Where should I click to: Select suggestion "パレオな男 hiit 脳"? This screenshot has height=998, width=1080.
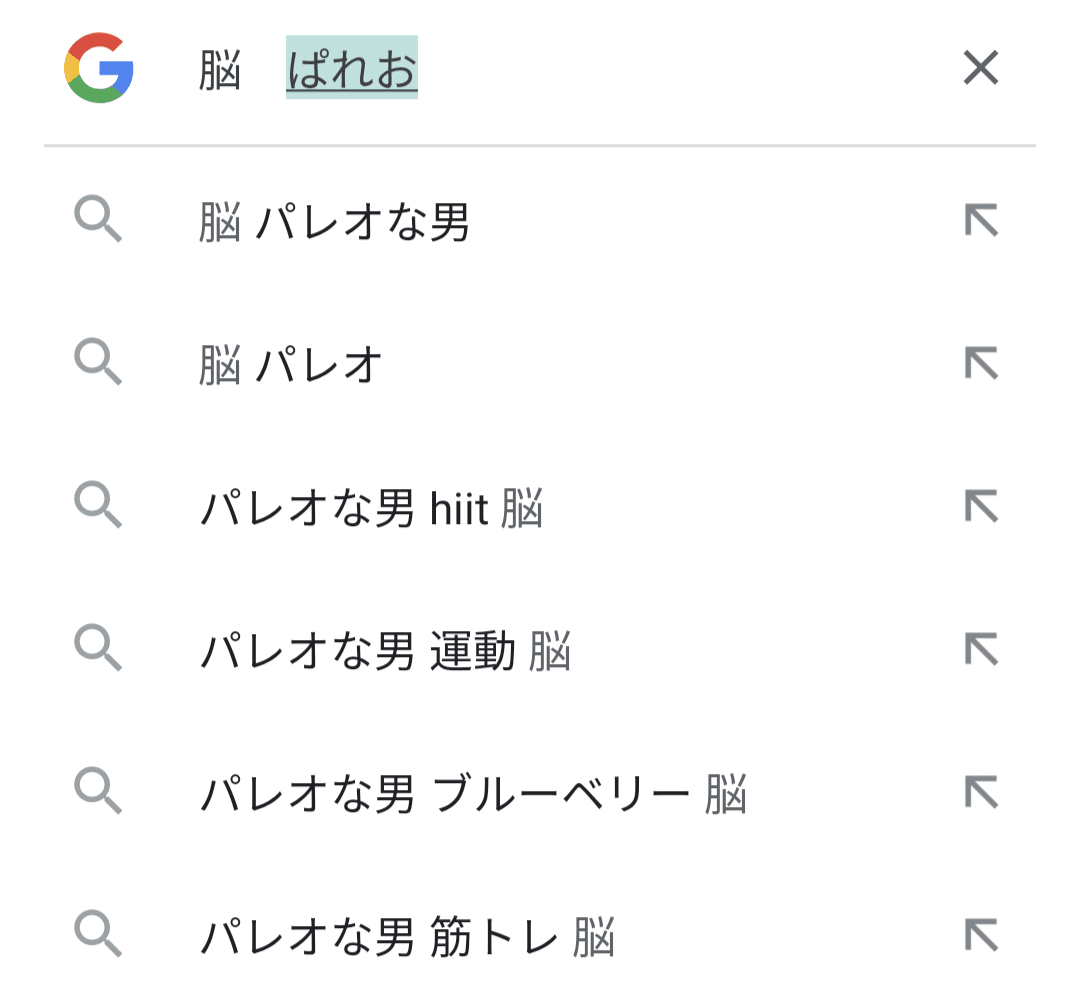(x=371, y=510)
